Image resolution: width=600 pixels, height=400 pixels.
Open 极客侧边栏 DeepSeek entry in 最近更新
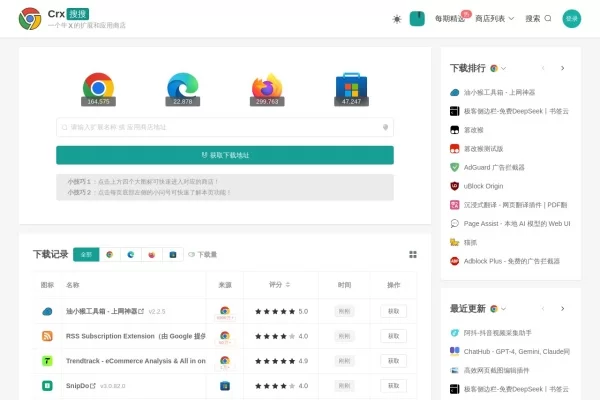click(516, 389)
